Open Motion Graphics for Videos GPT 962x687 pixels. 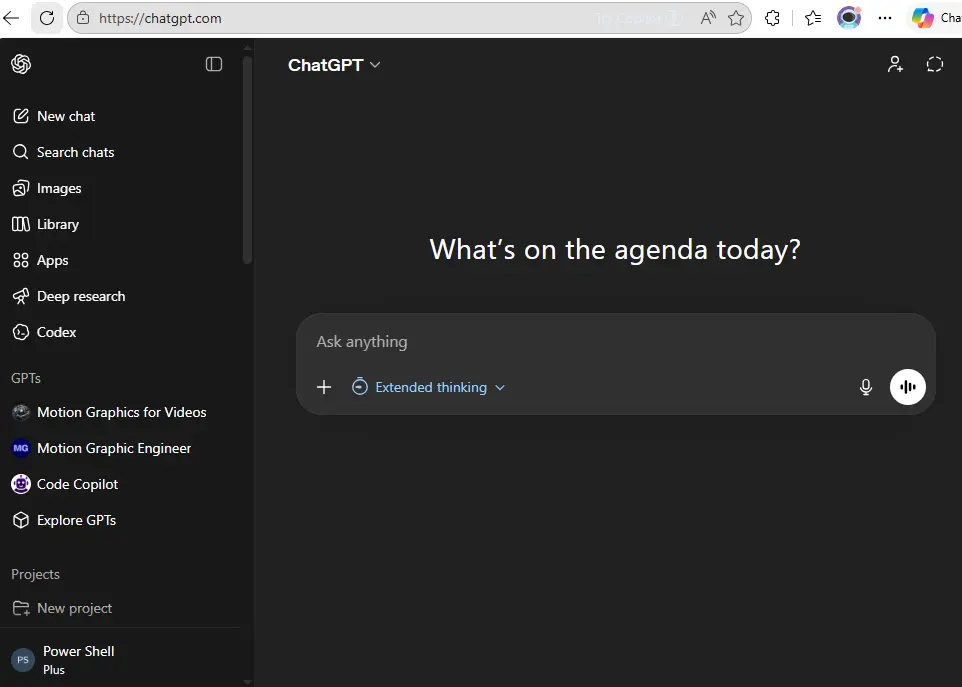pyautogui.click(x=120, y=412)
